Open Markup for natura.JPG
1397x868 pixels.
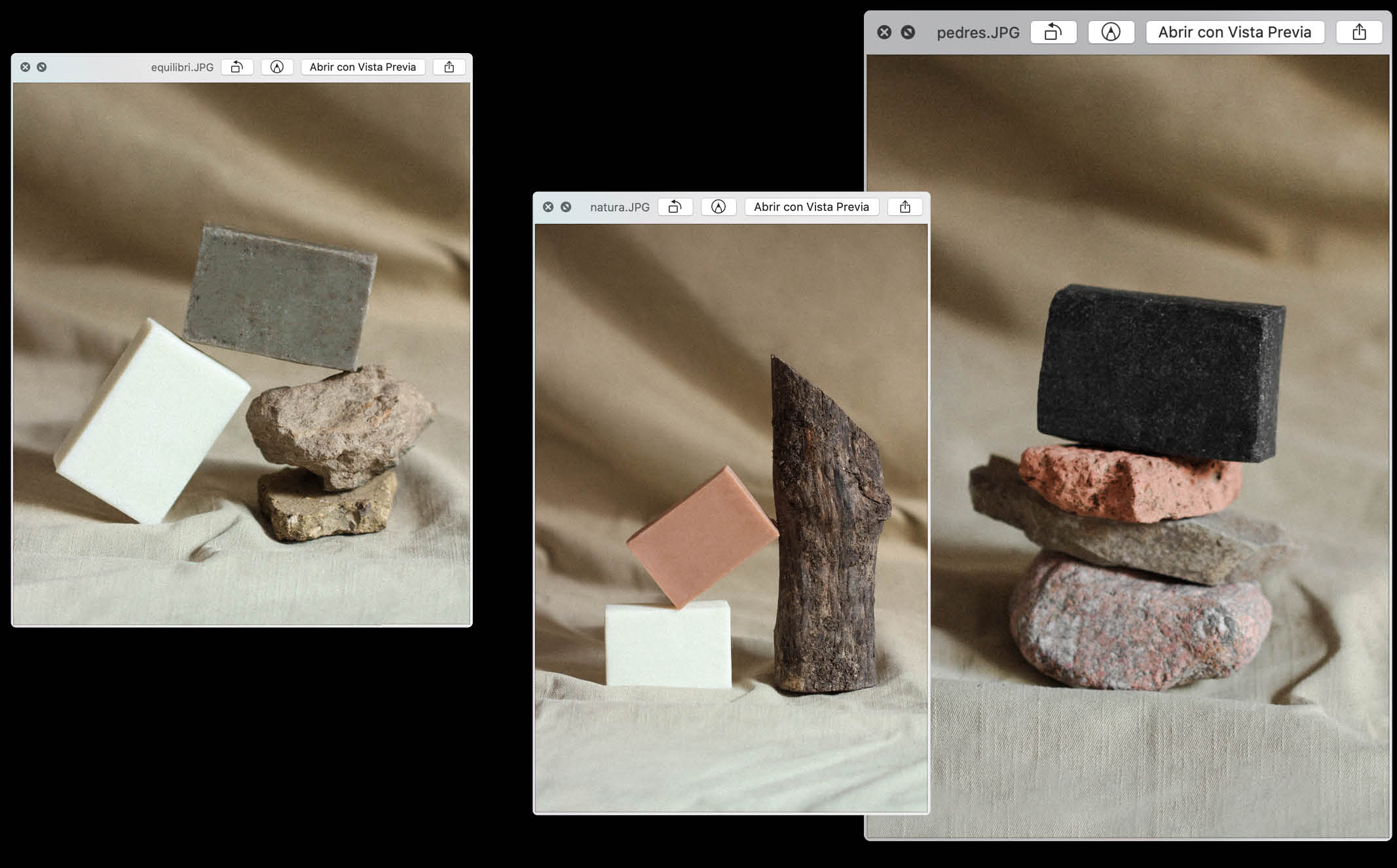pos(718,207)
